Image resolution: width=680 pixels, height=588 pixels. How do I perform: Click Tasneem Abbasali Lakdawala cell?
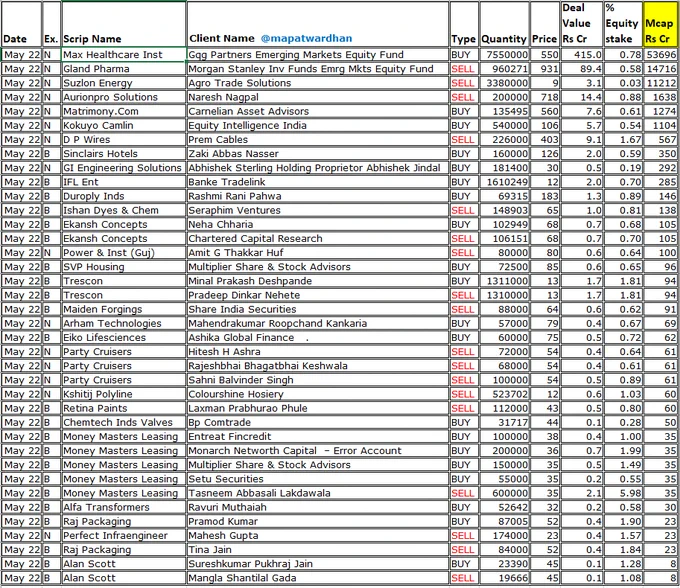coord(318,493)
